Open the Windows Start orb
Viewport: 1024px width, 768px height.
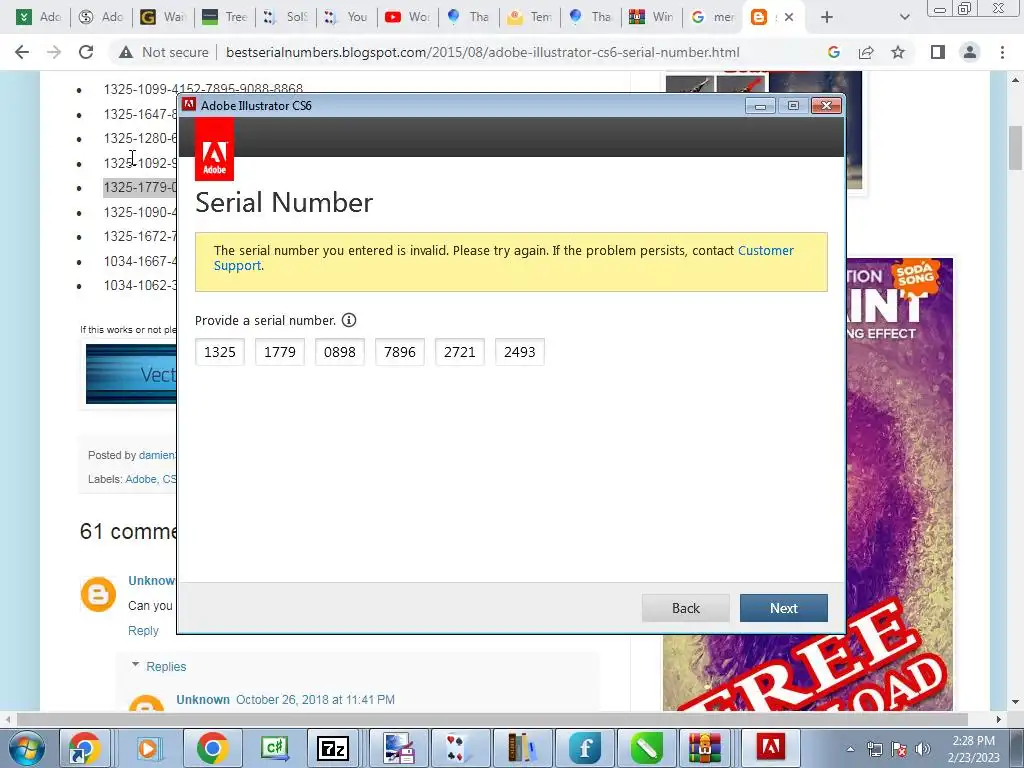pos(26,748)
